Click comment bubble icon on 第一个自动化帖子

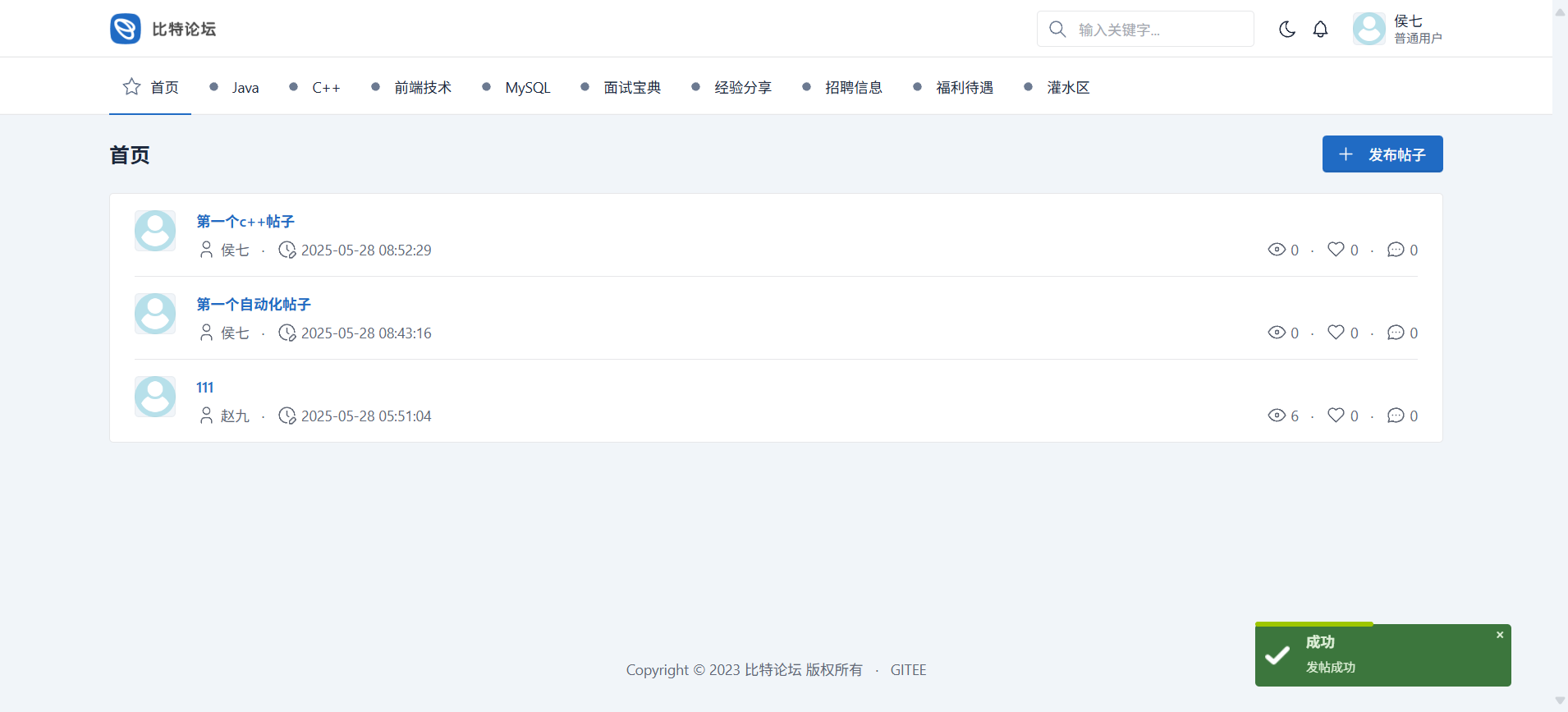click(x=1396, y=332)
